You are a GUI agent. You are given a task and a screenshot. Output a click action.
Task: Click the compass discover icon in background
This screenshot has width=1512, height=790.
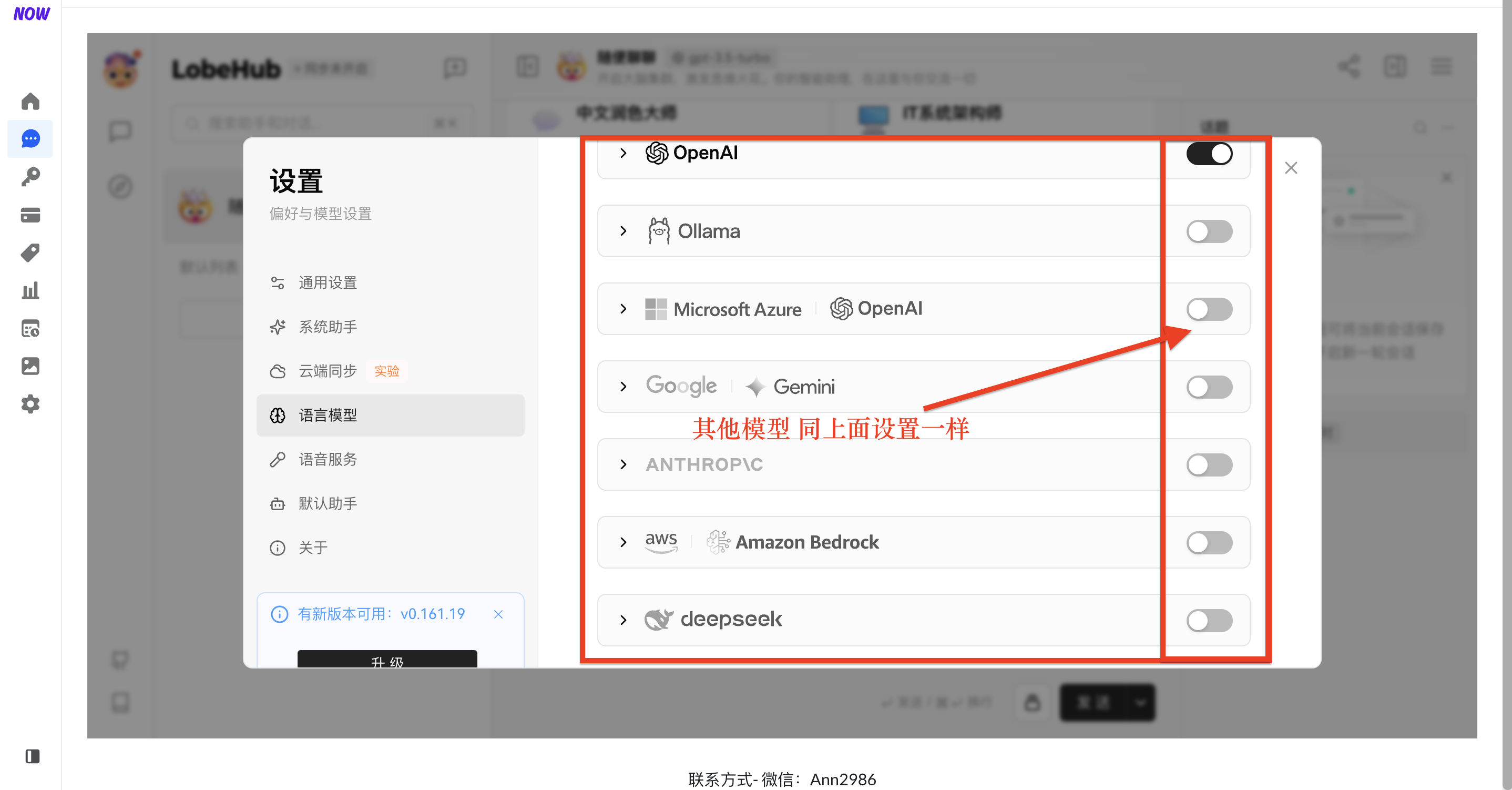[120, 187]
